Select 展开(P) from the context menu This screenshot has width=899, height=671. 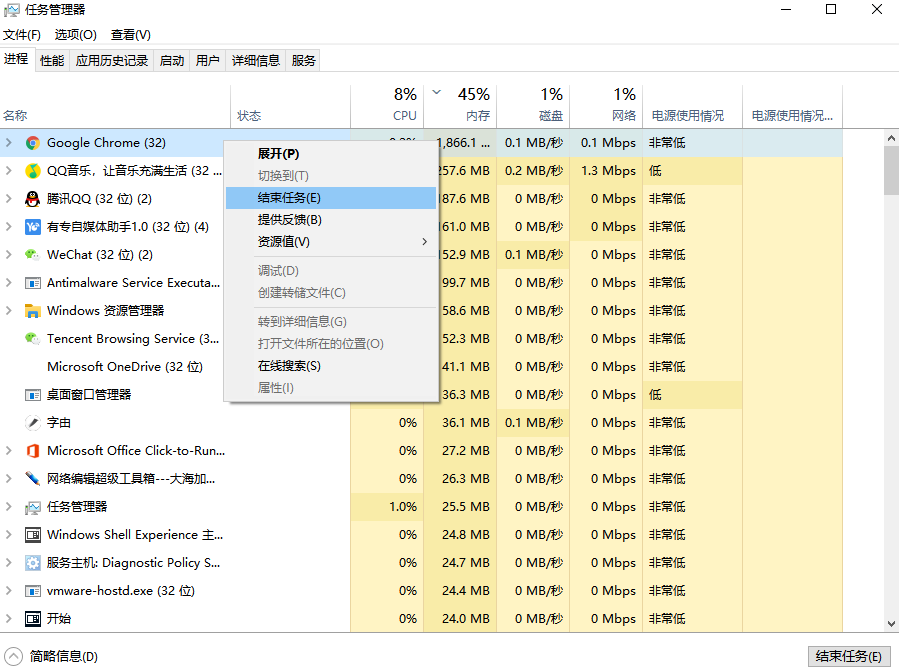point(331,154)
